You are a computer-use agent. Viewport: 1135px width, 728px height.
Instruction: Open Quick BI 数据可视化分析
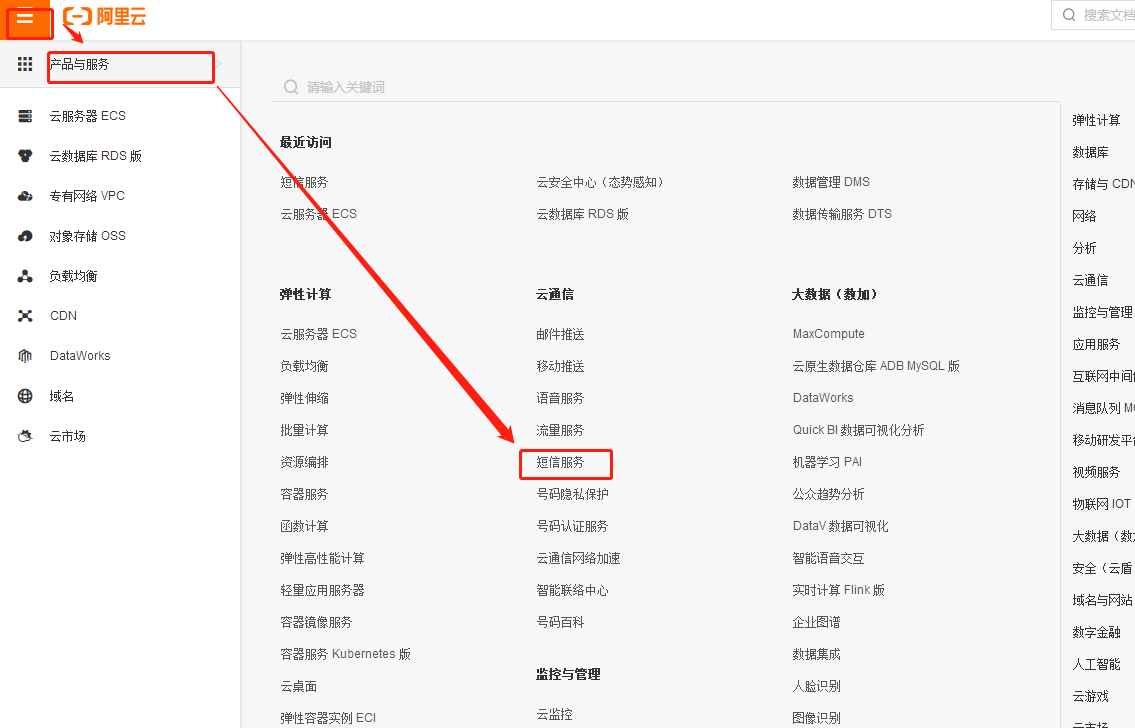858,431
